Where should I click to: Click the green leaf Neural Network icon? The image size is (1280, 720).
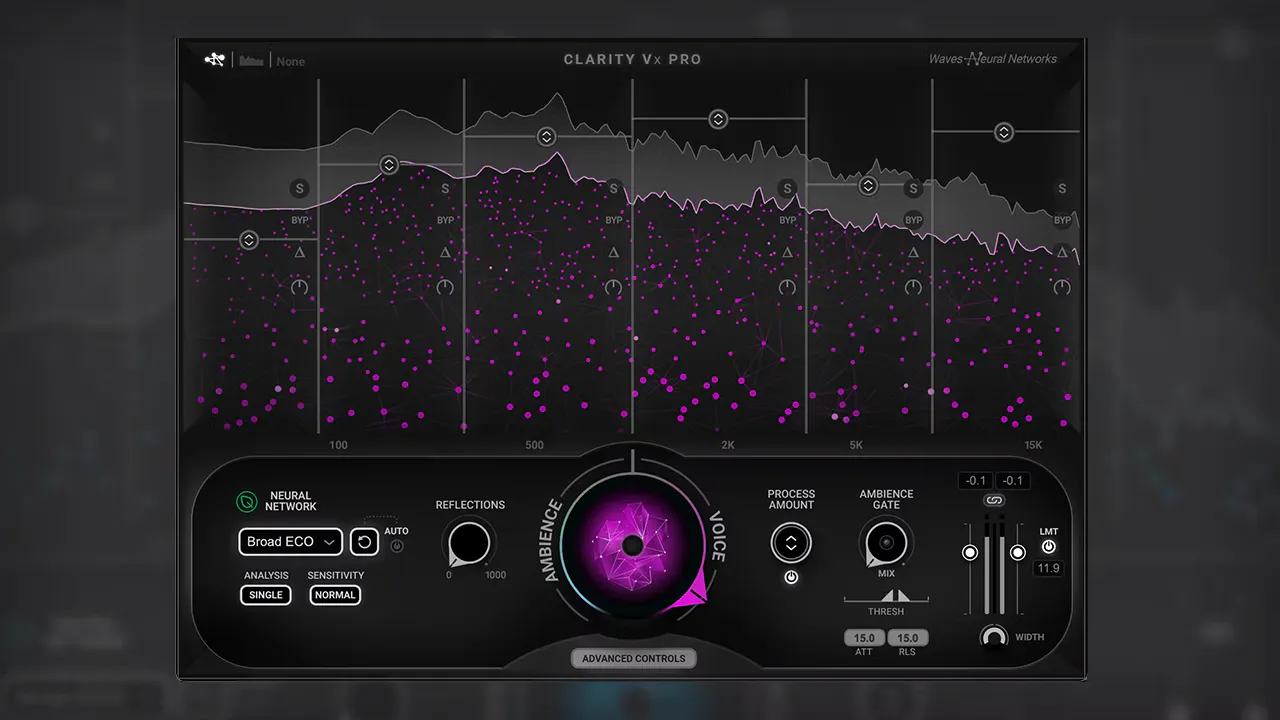[246, 501]
